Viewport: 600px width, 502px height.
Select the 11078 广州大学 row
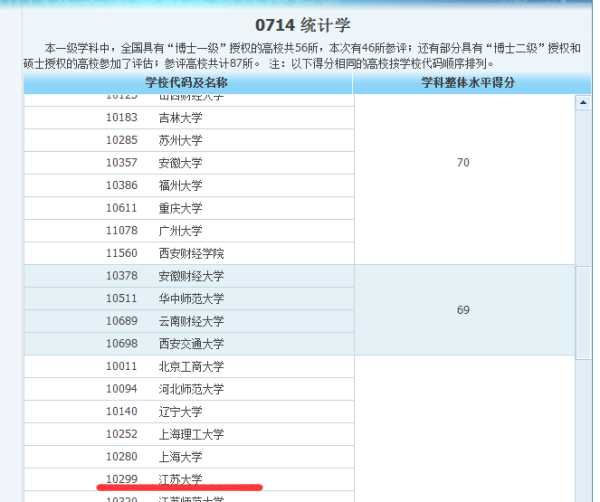click(189, 231)
